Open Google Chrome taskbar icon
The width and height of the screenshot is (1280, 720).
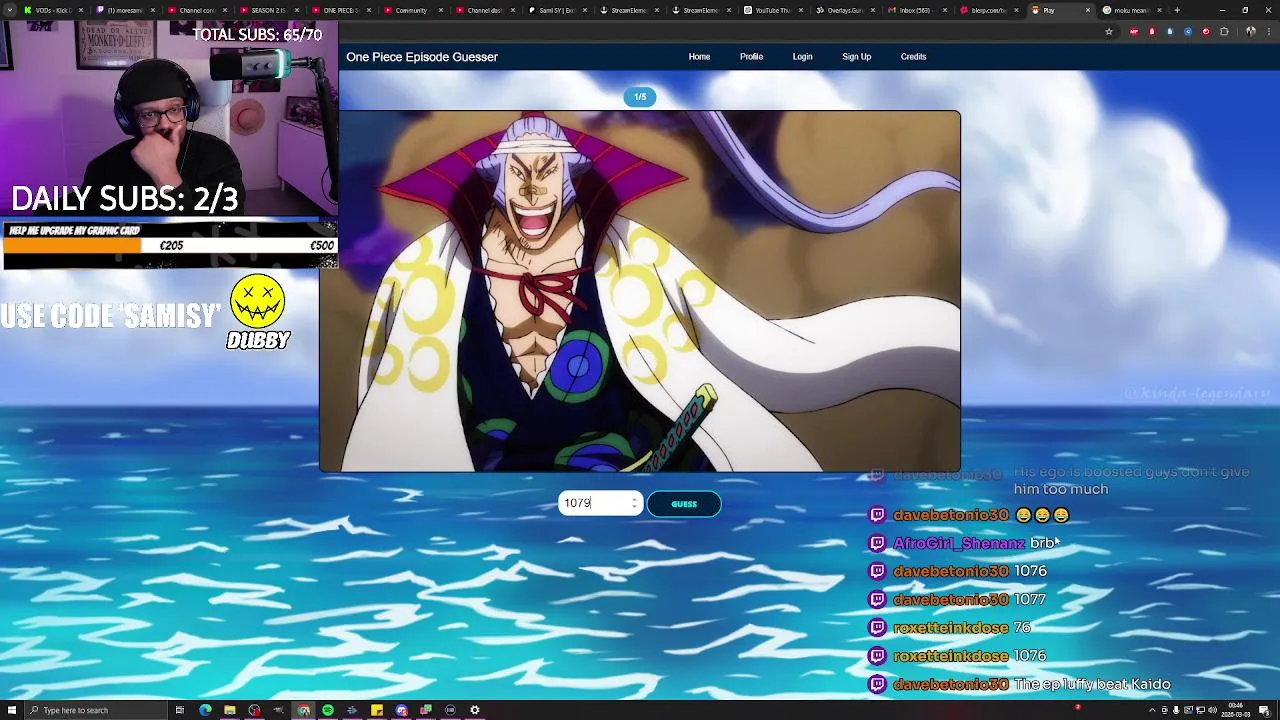(x=303, y=710)
